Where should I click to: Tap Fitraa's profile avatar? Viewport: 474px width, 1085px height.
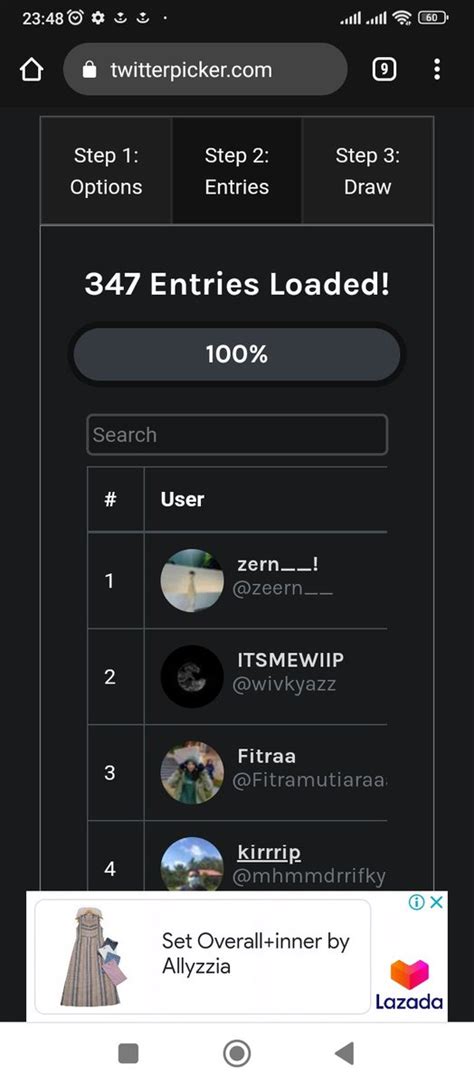(x=192, y=773)
